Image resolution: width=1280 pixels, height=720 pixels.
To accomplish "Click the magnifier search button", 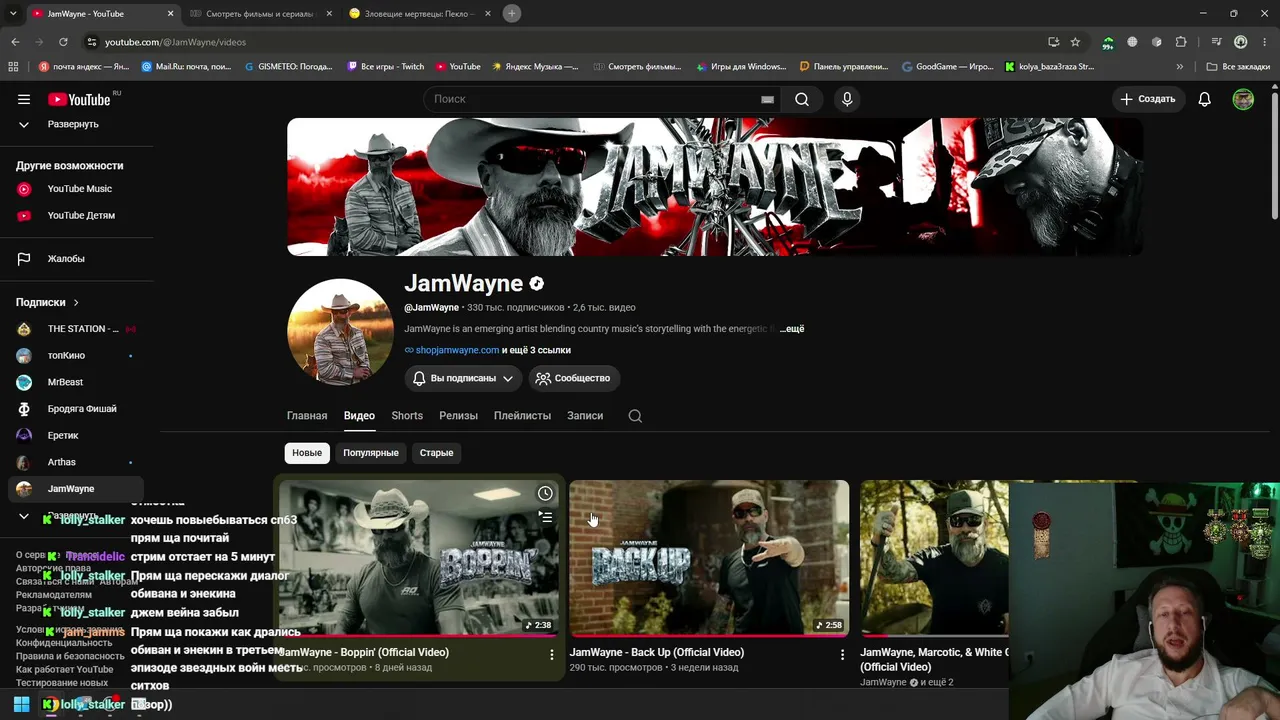I will pyautogui.click(x=802, y=99).
